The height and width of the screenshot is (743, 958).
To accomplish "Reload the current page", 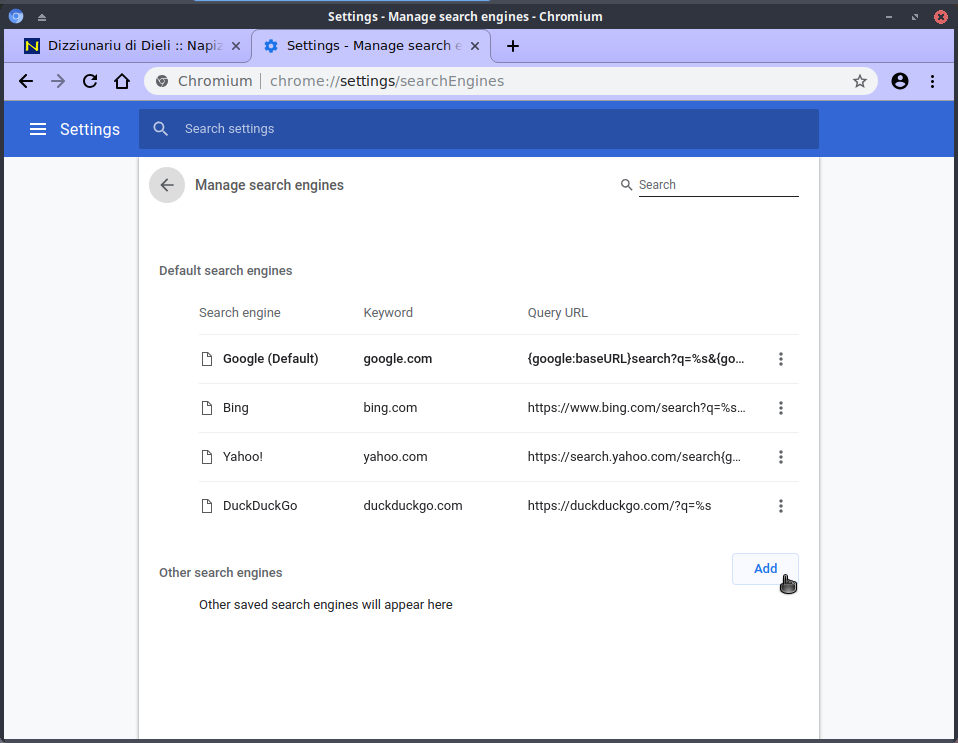I will click(90, 81).
